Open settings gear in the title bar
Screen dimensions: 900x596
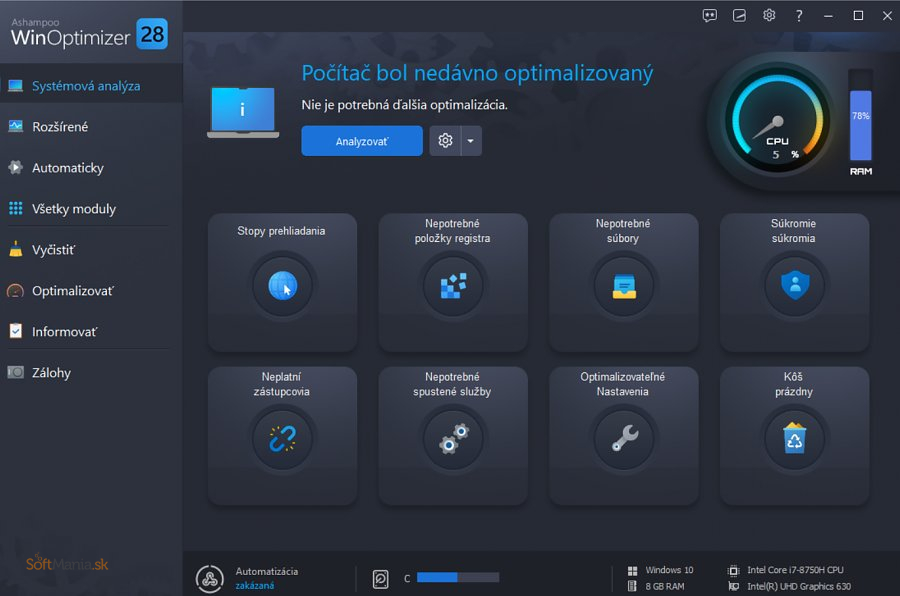tap(769, 16)
